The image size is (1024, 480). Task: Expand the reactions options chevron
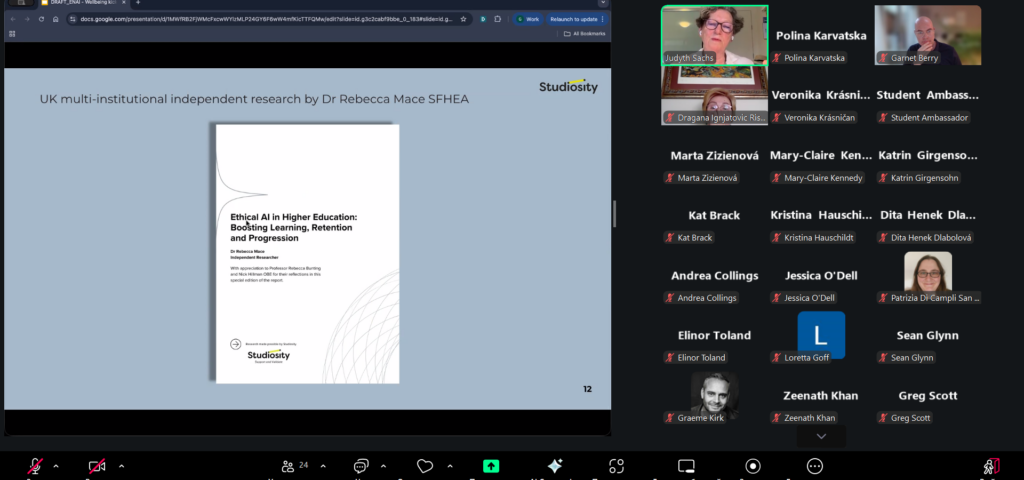tap(449, 466)
